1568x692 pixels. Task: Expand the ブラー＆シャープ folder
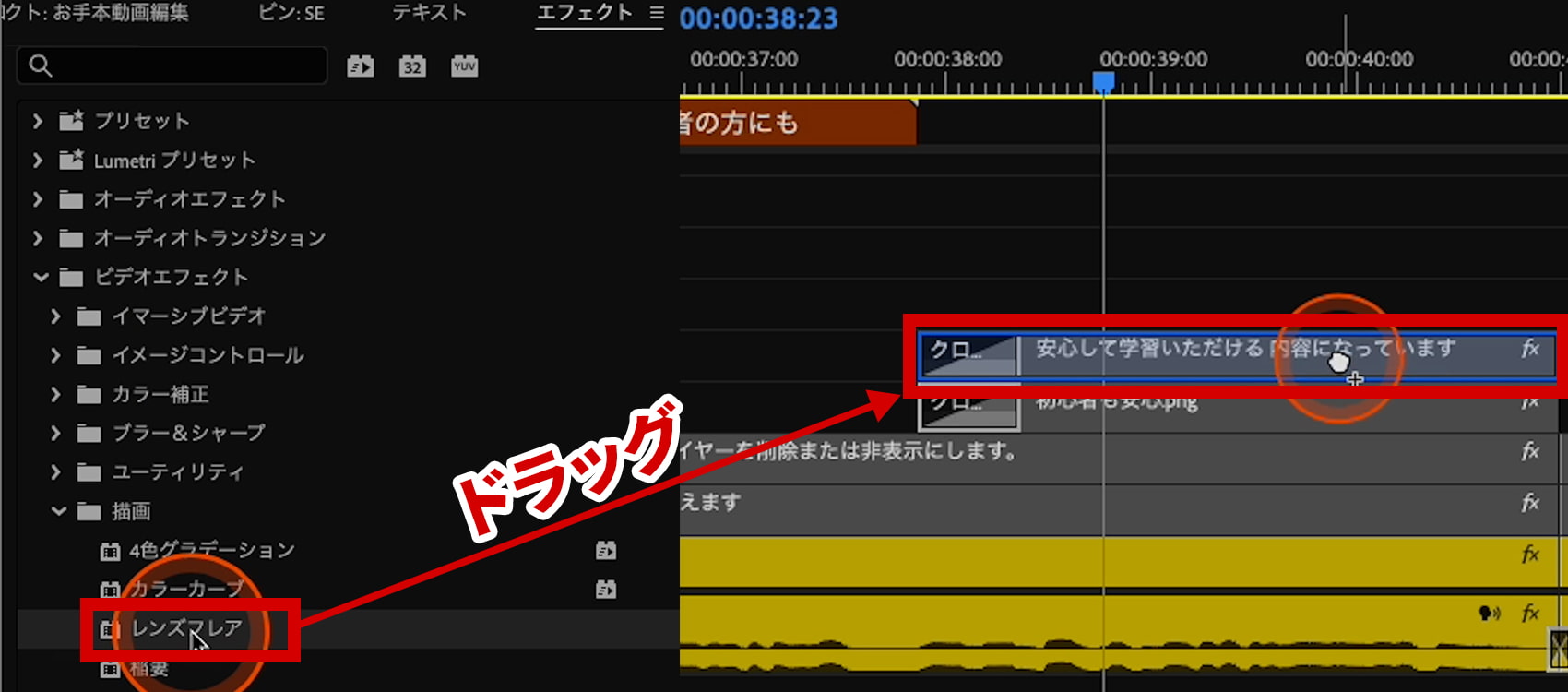[55, 433]
